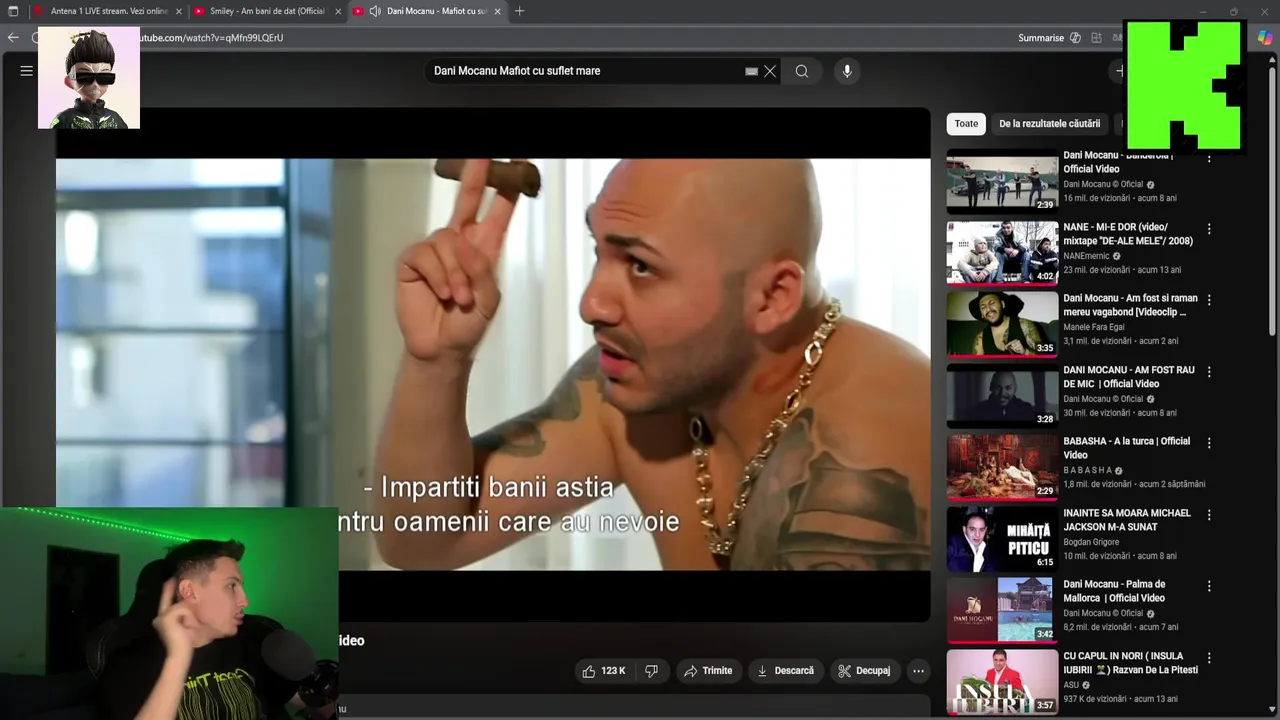Start voice search with microphone icon
The image size is (1280, 720).
(847, 71)
